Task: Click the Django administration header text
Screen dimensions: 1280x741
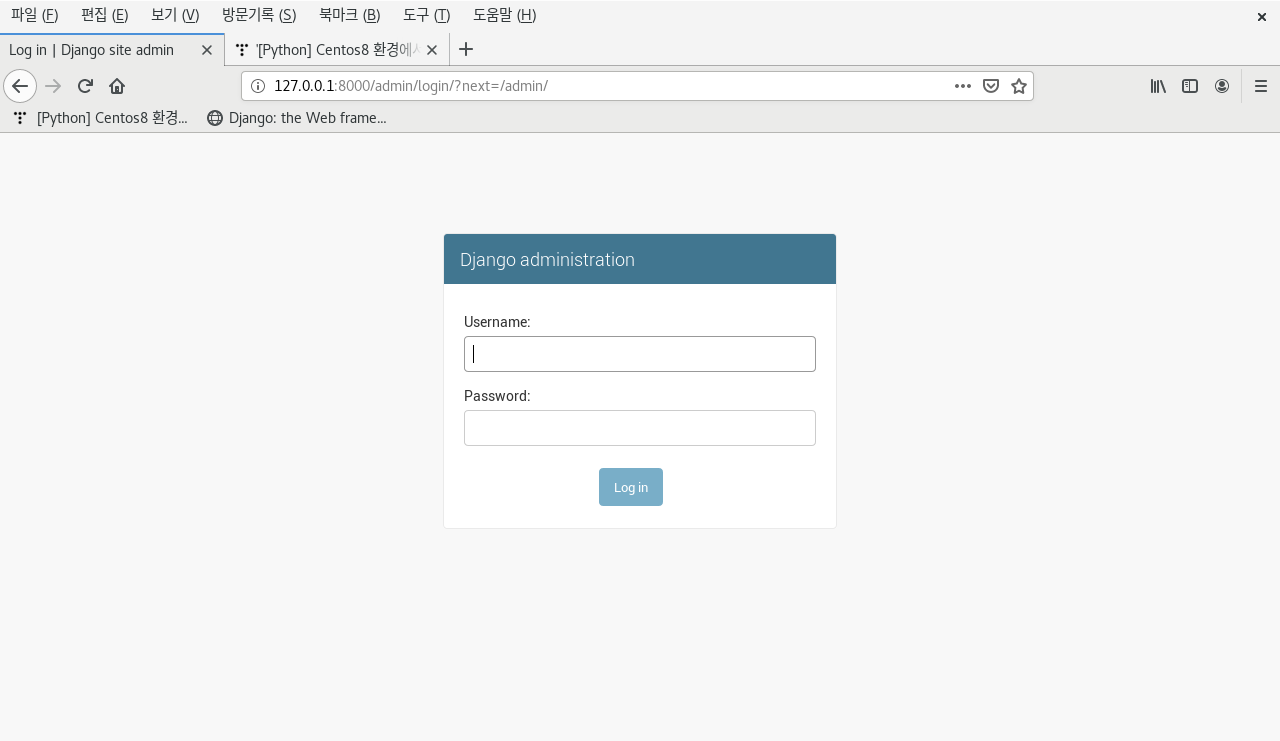Action: [547, 259]
